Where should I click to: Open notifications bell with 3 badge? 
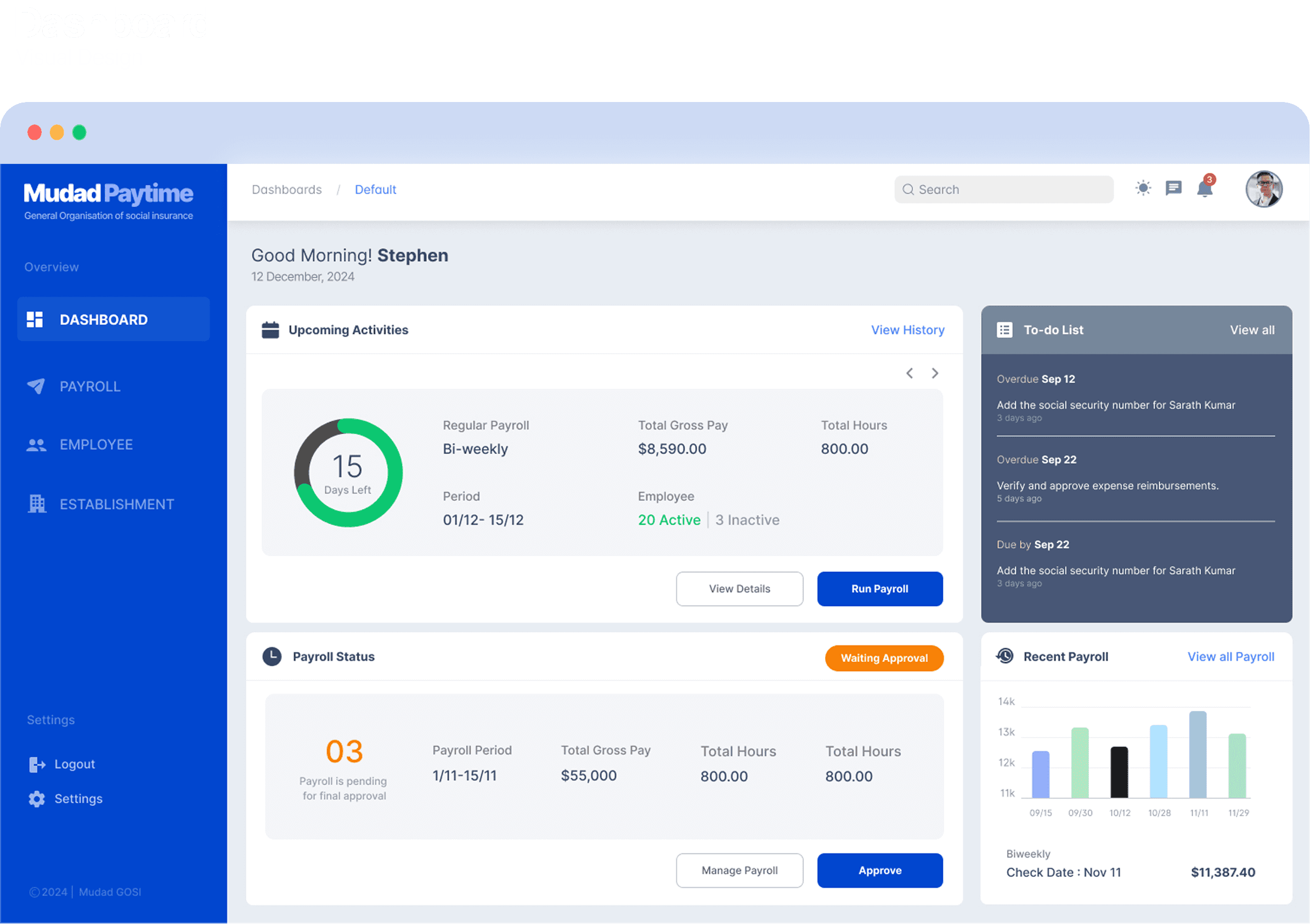pyautogui.click(x=1205, y=188)
